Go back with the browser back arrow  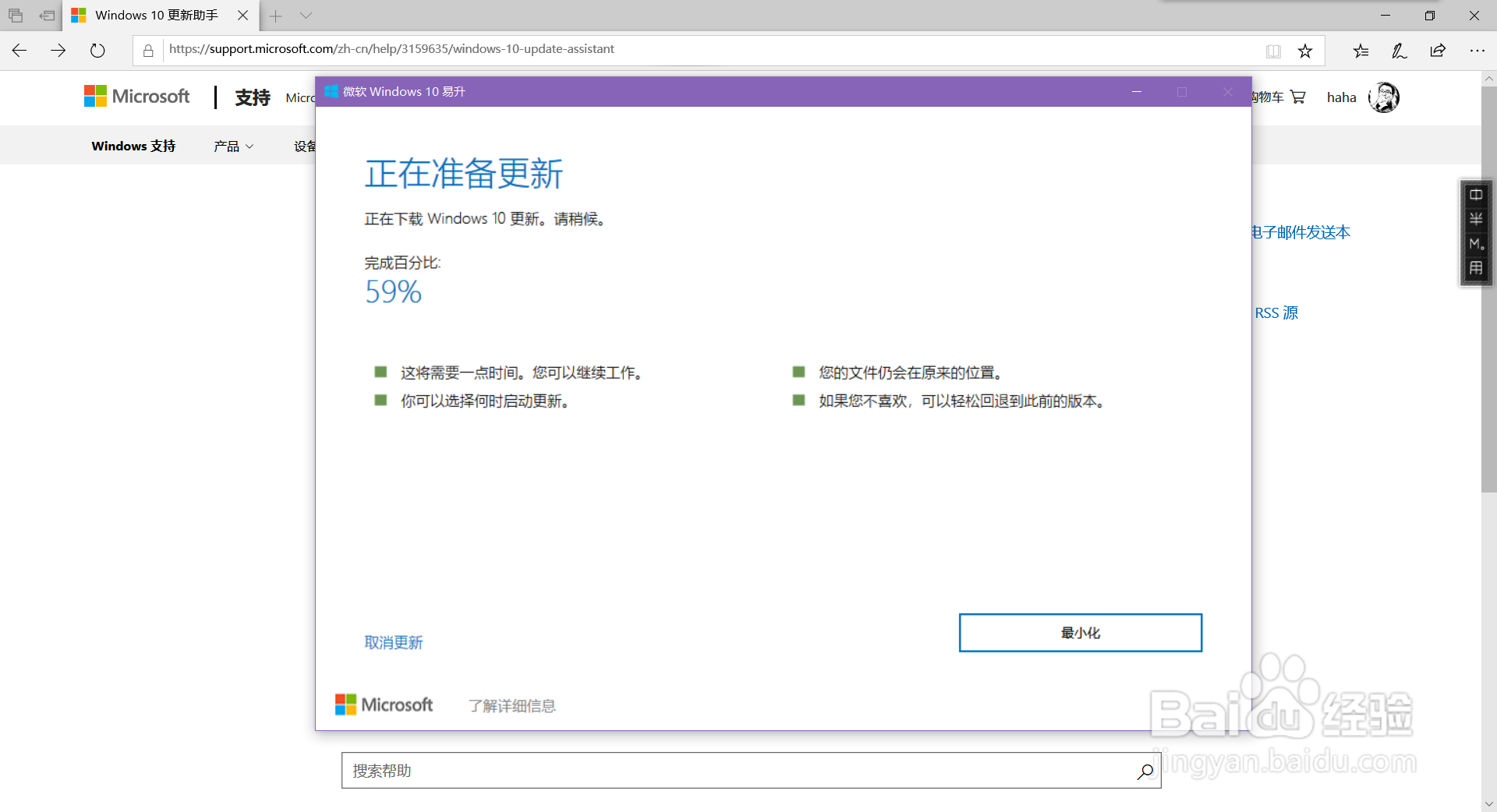(19, 51)
